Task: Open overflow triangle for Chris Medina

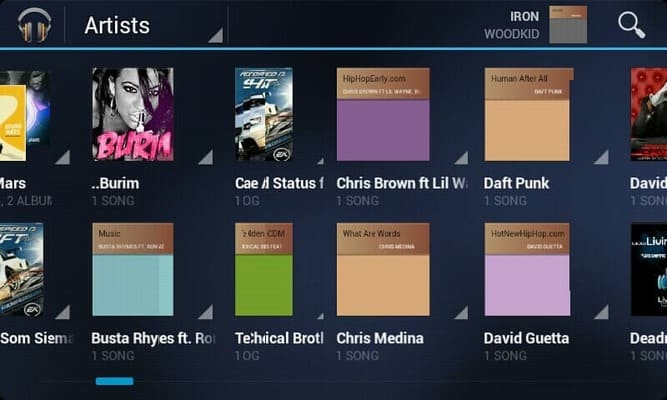Action: click(461, 312)
